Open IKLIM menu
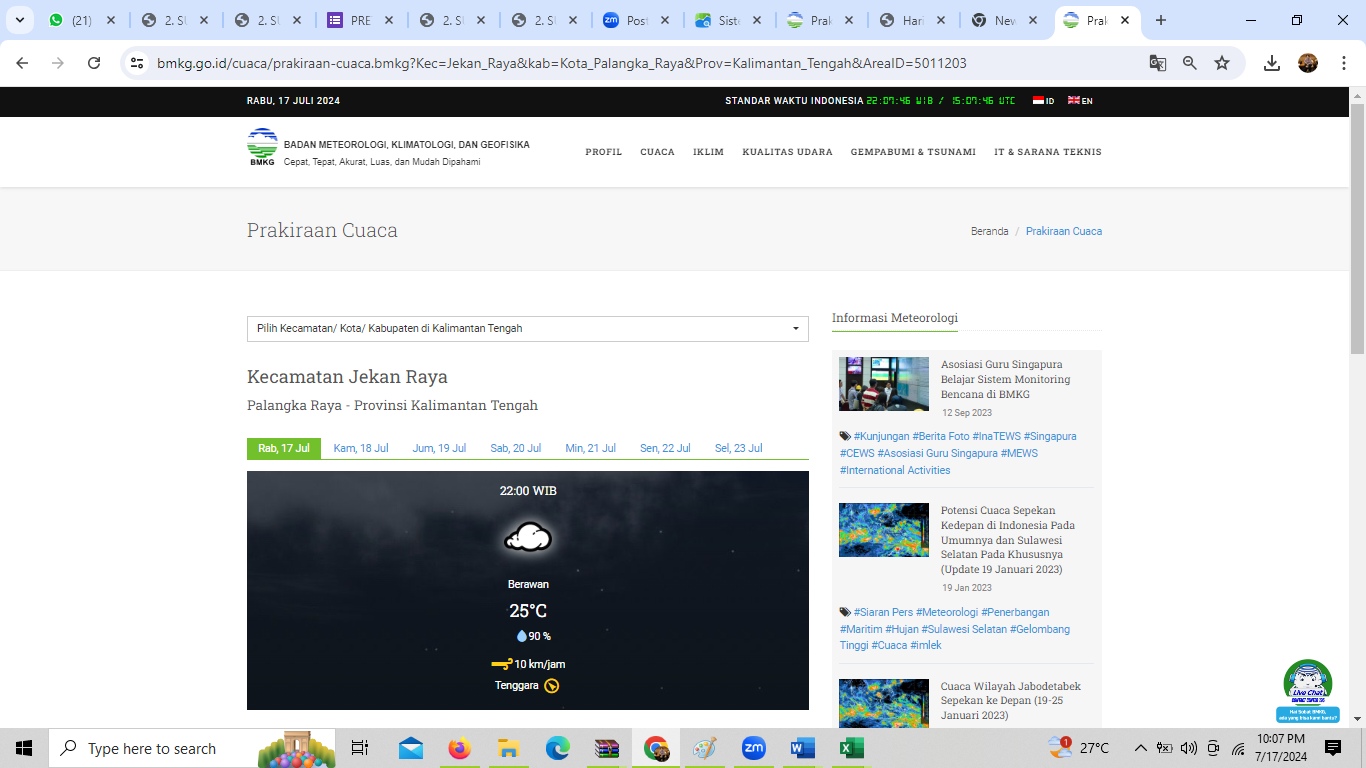 tap(708, 152)
